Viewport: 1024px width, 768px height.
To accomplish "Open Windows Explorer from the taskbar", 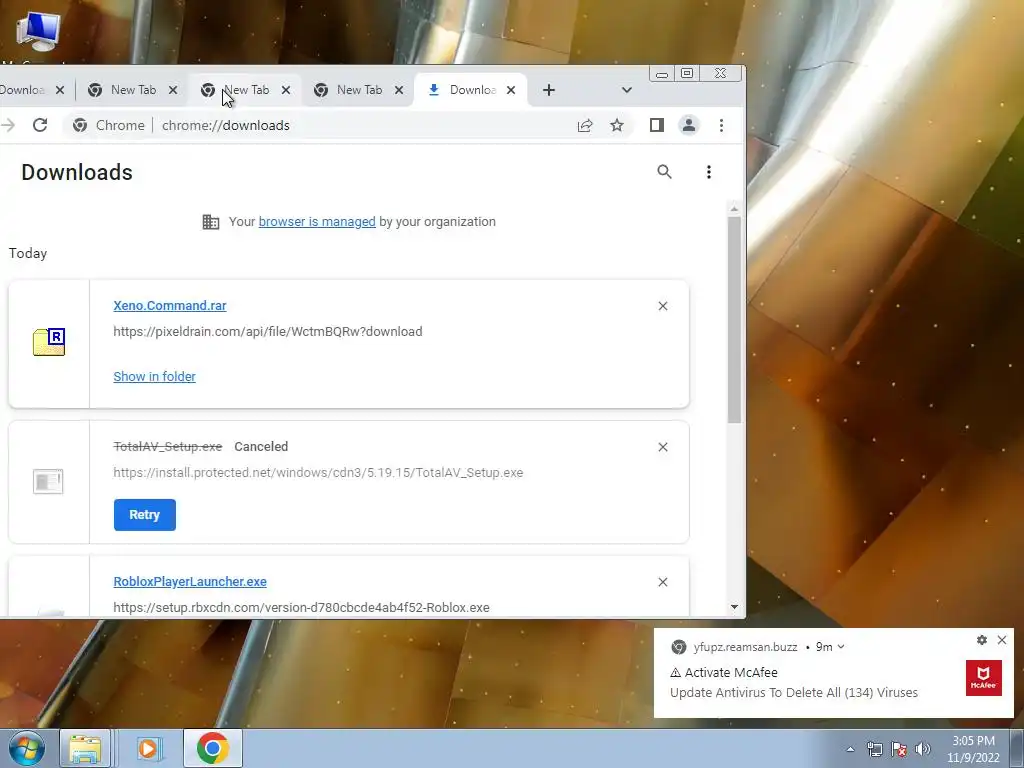I will pyautogui.click(x=85, y=748).
